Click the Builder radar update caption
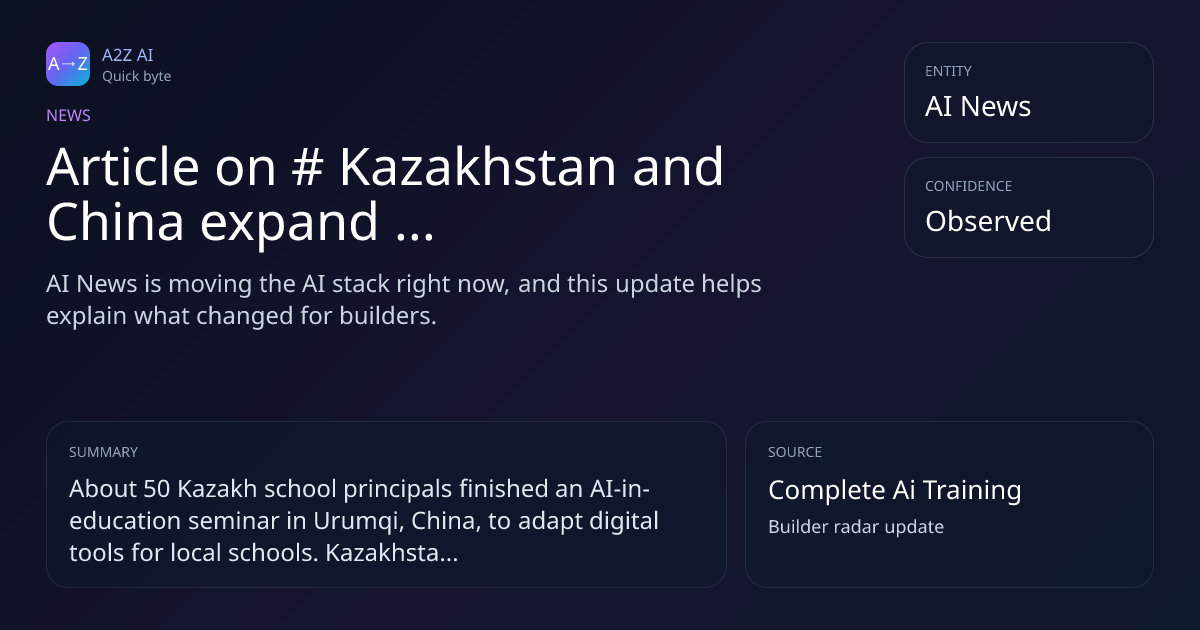Screen dimensions: 1200x630 point(856,526)
